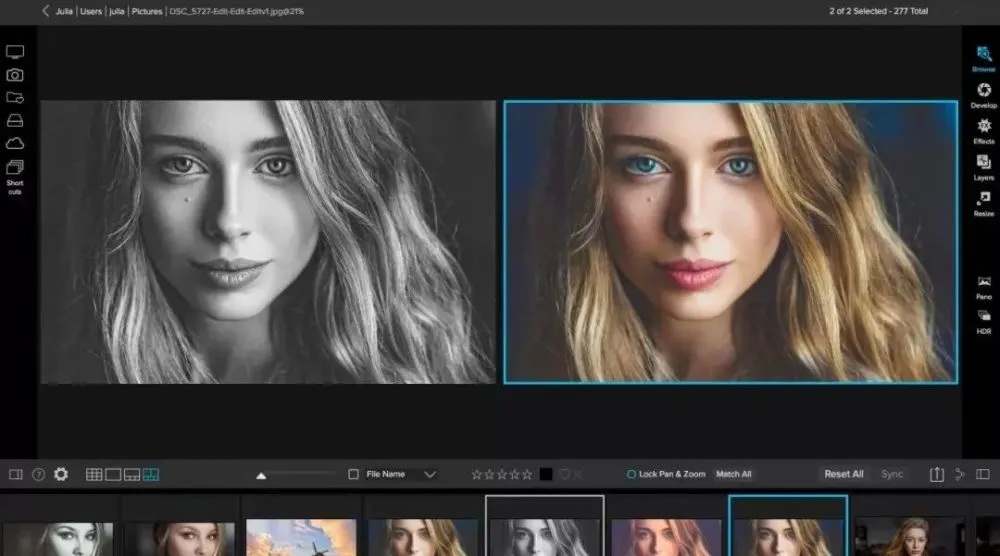
Task: Click the Users breadcrumb
Action: [91, 11]
